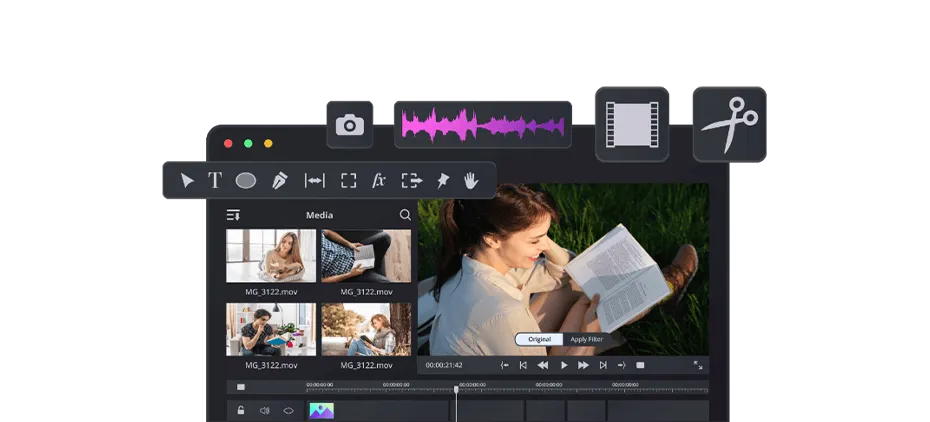Click the fast forward button

(583, 366)
